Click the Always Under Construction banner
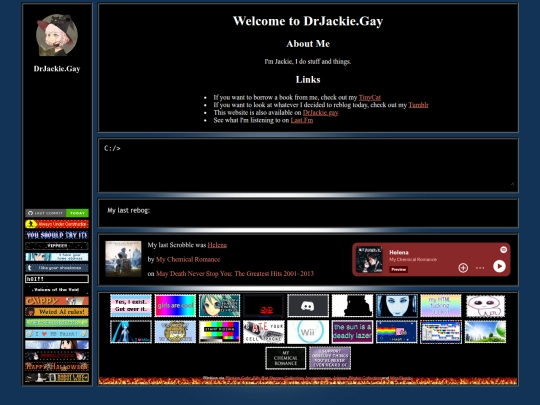Image resolution: width=540 pixels, height=405 pixels. click(x=57, y=224)
